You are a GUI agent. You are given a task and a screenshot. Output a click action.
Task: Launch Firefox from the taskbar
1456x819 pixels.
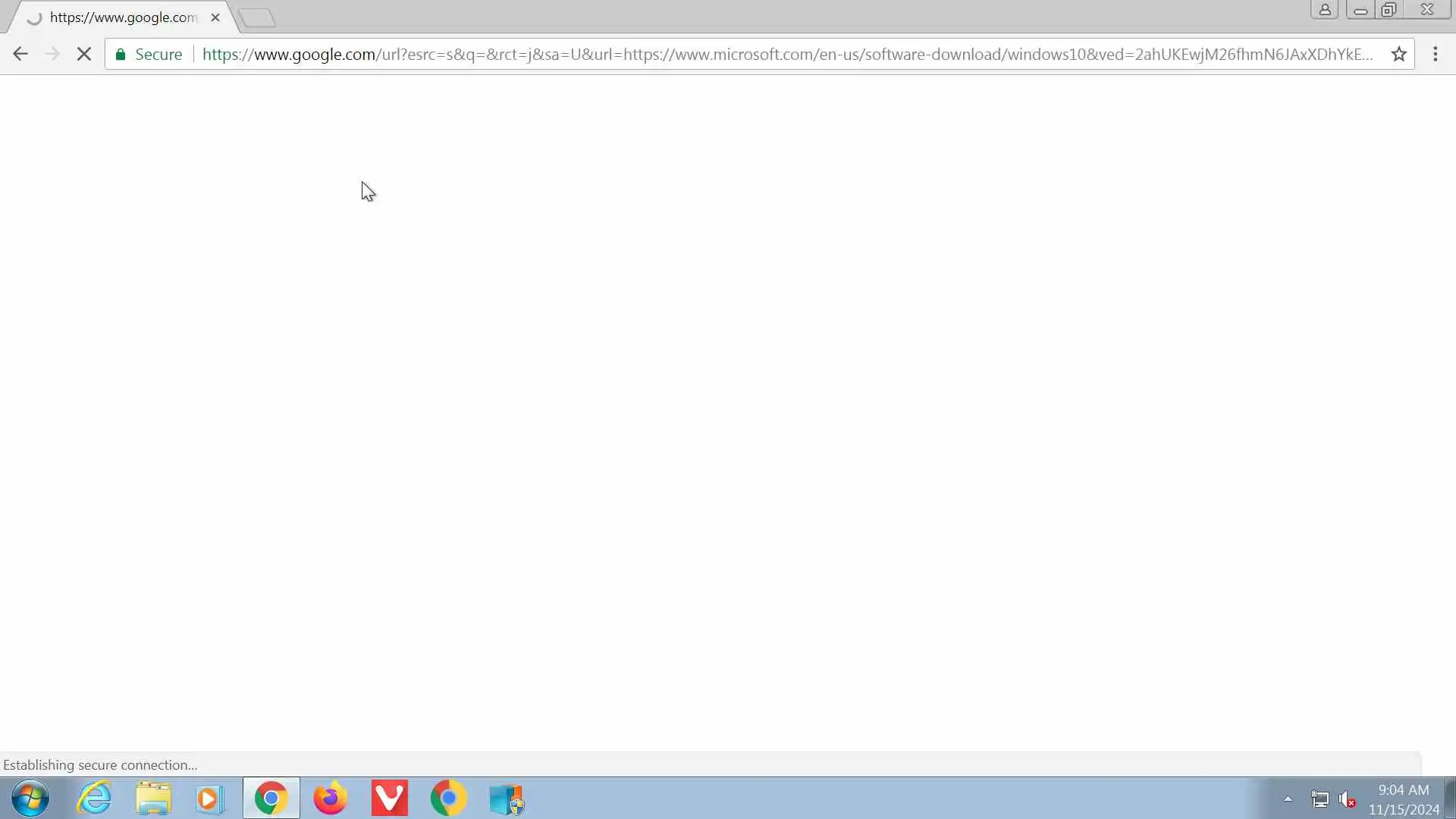(x=330, y=799)
